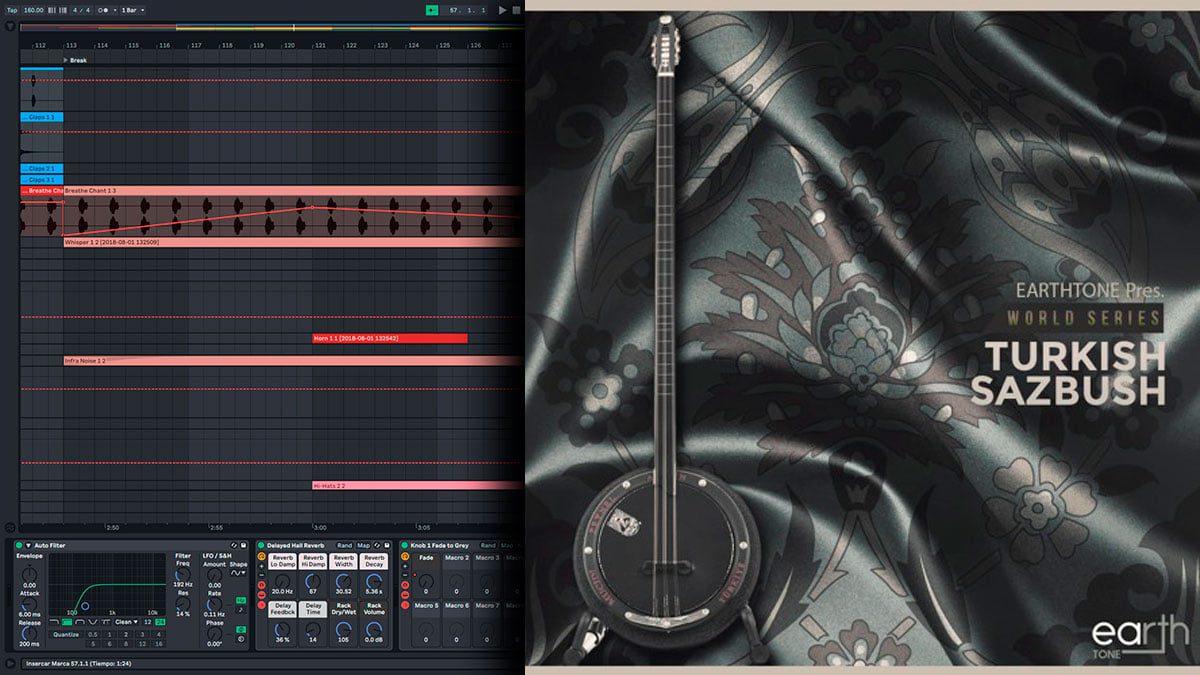Image resolution: width=1200 pixels, height=675 pixels.
Task: Click the minus icon on Delayed Hall Reverb rack
Action: (x=261, y=575)
